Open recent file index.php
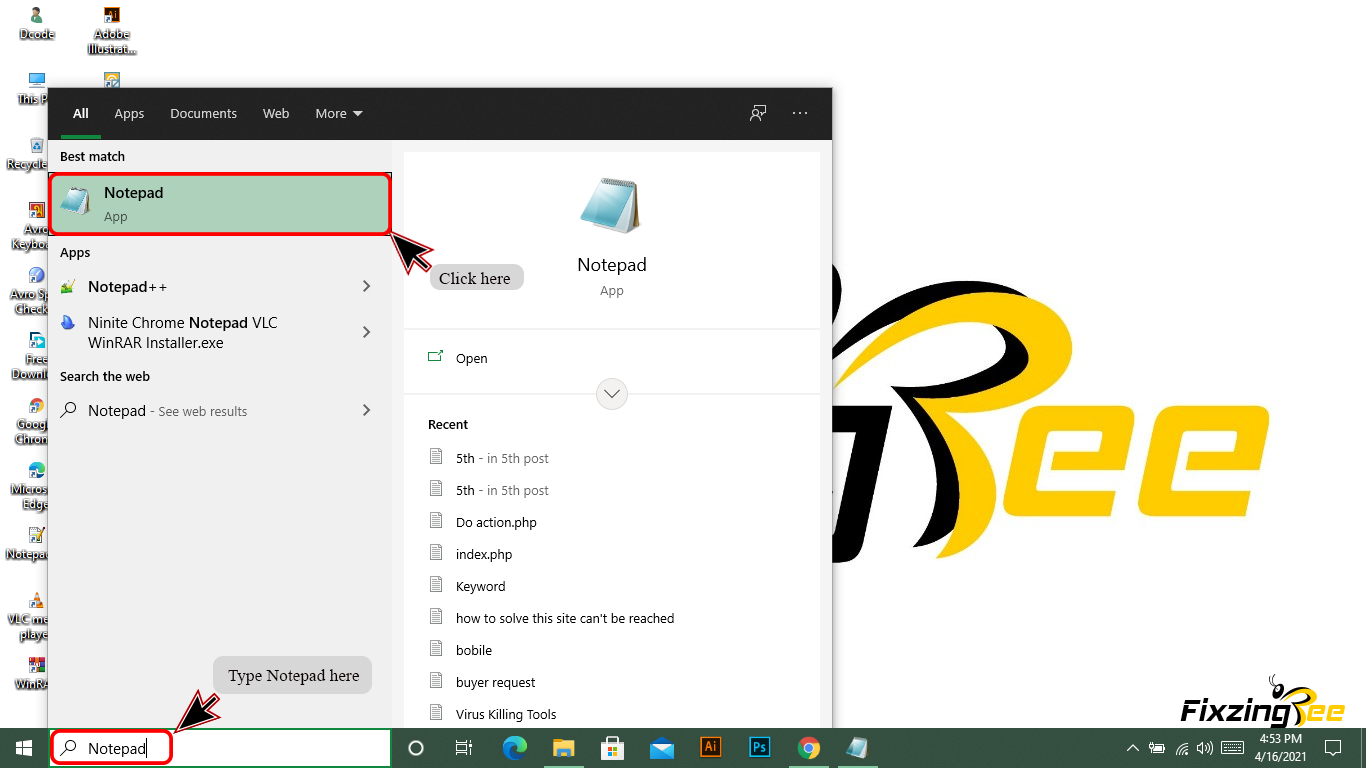 click(x=484, y=554)
